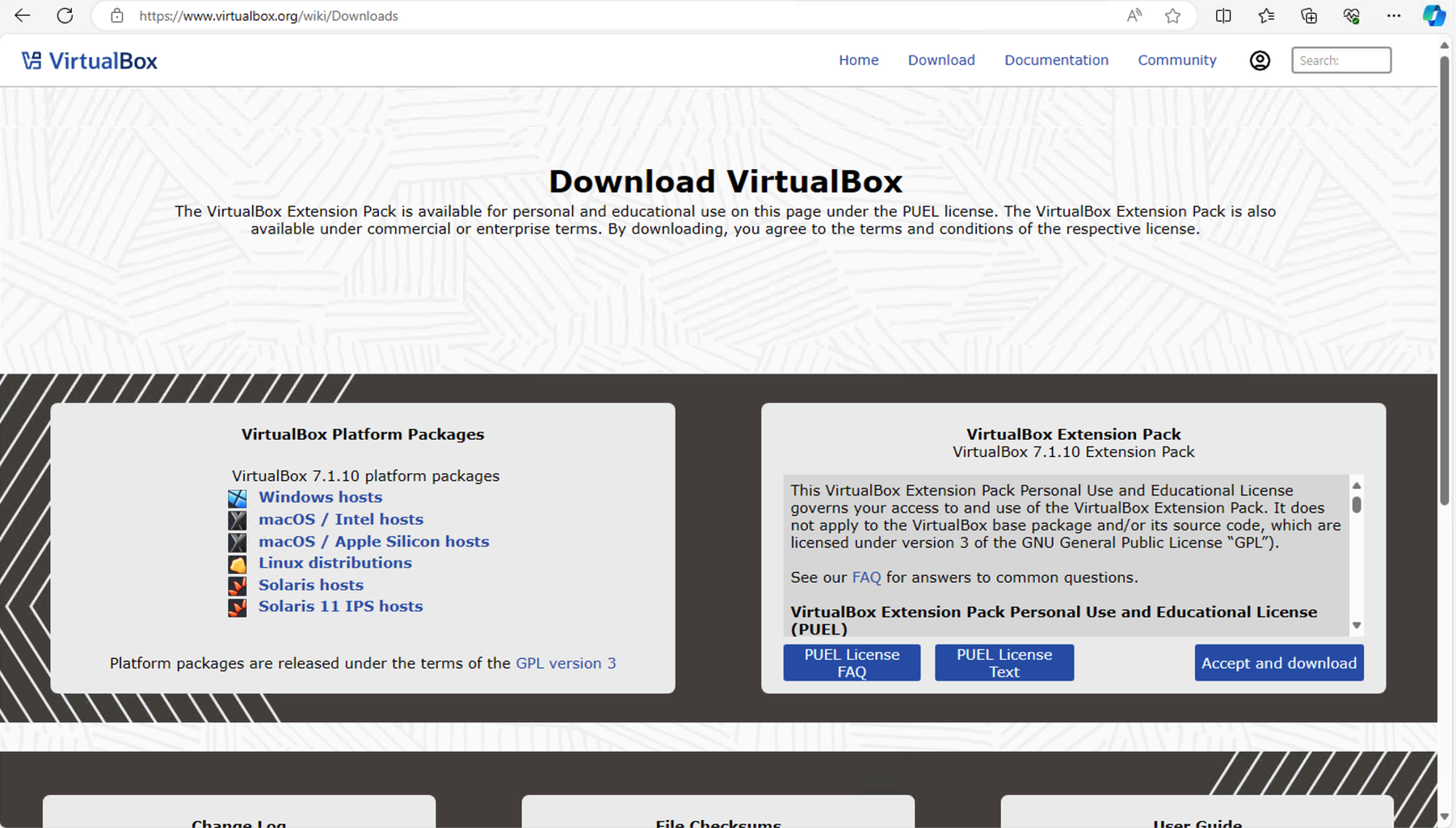This screenshot has width=1456, height=828.
Task: Click VirtualBox Platform Packages heading
Action: [x=362, y=434]
